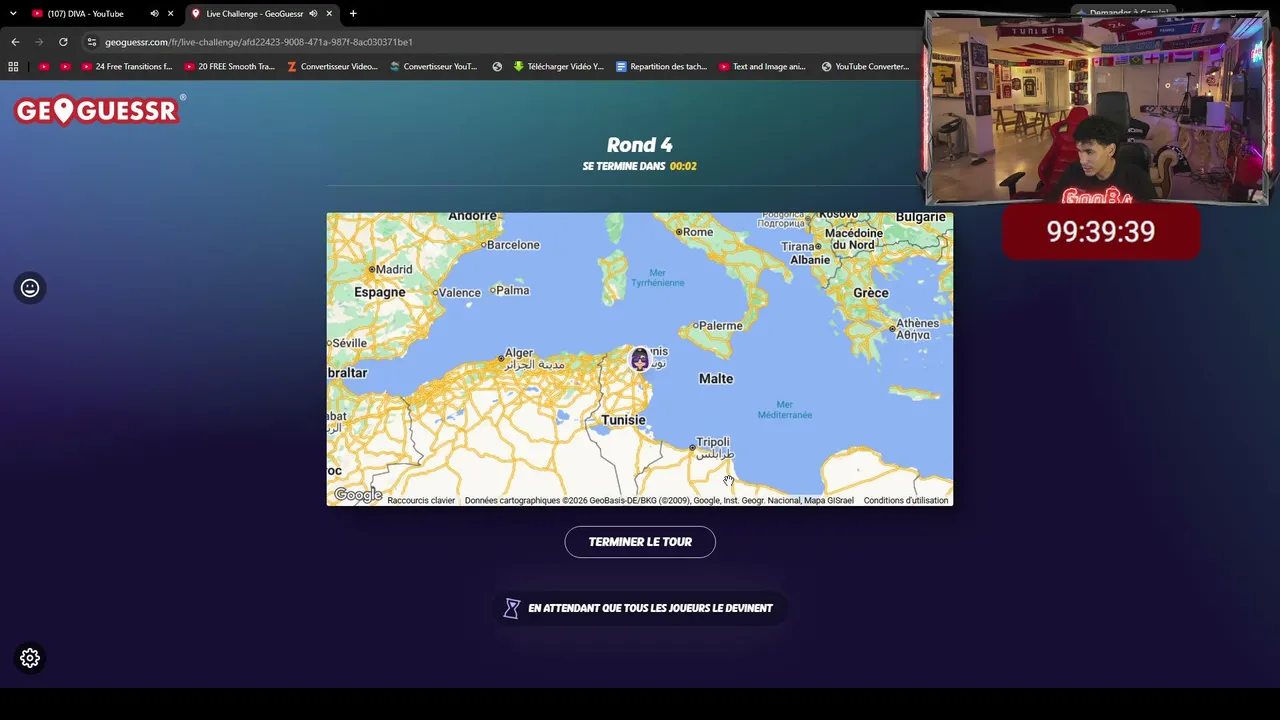Mute the DIVA YouTube tab audio
The image size is (1280, 720).
tap(154, 14)
